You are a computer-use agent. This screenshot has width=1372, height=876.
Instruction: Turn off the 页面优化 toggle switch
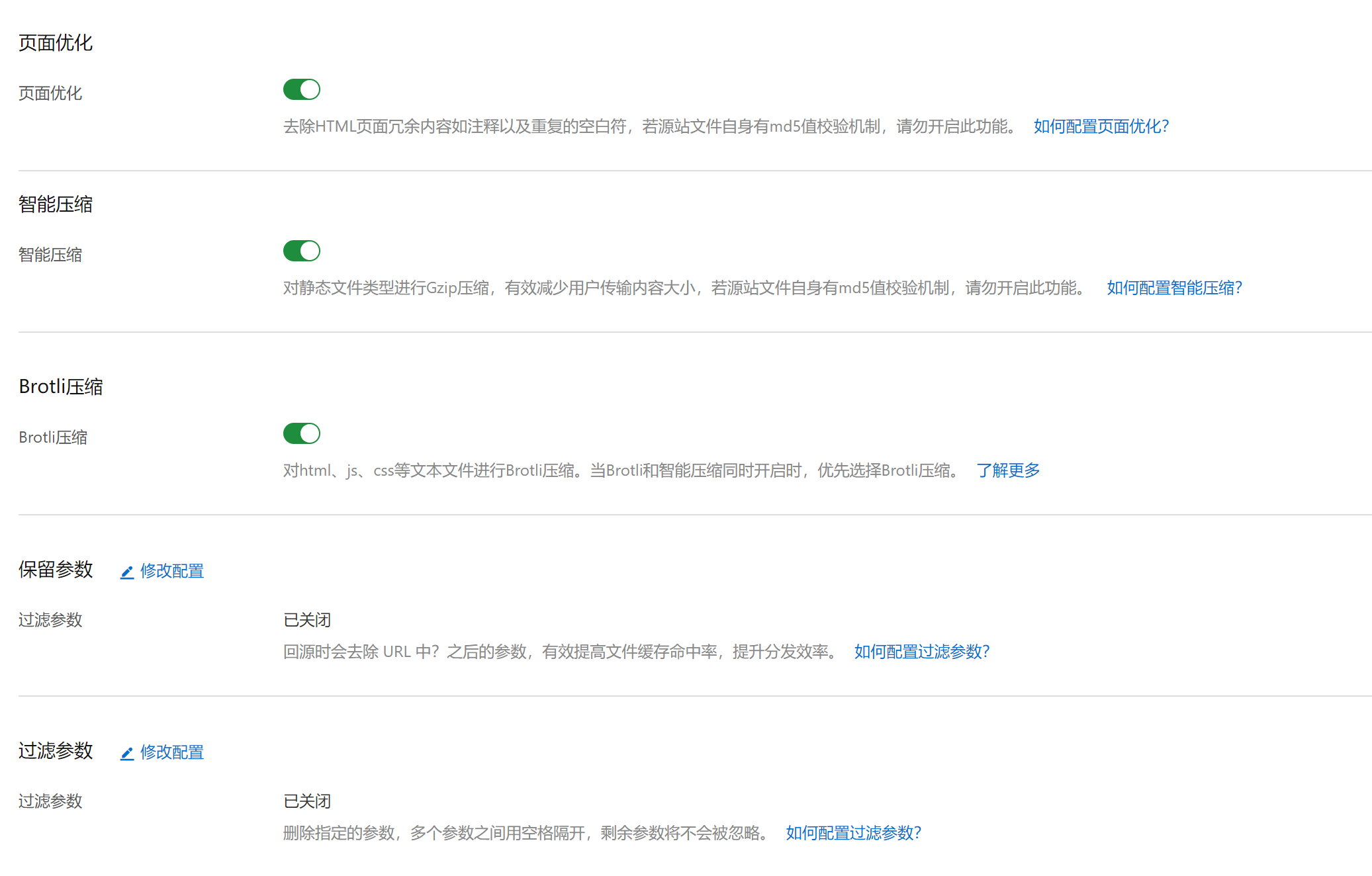(x=301, y=89)
